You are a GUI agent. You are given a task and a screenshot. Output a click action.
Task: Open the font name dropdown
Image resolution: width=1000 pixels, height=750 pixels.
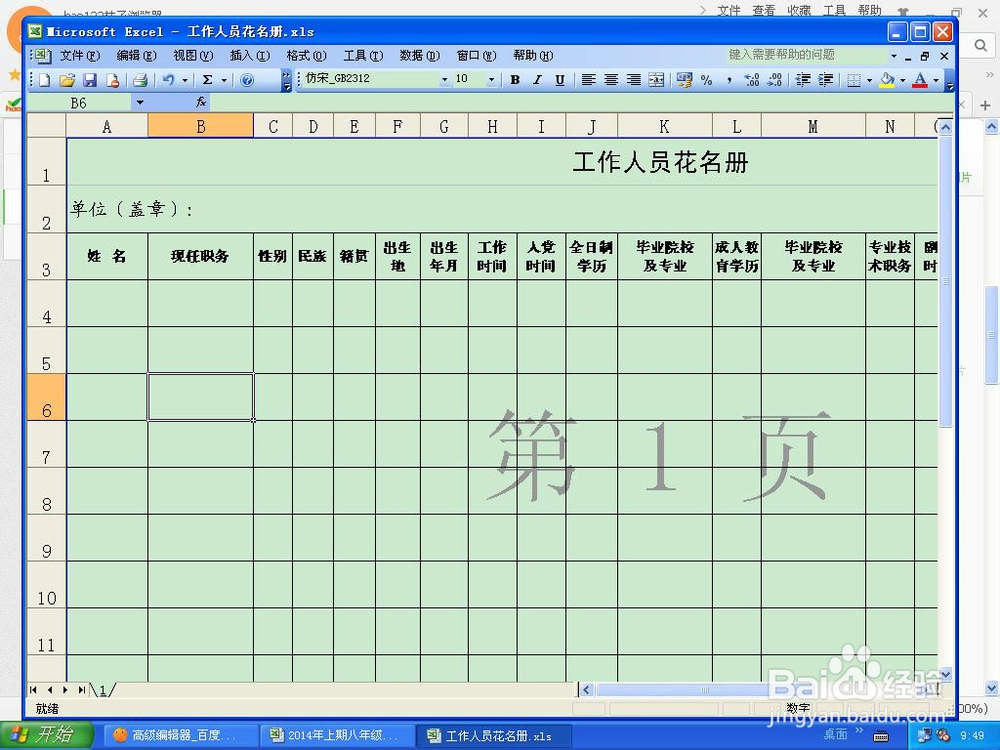pos(445,80)
